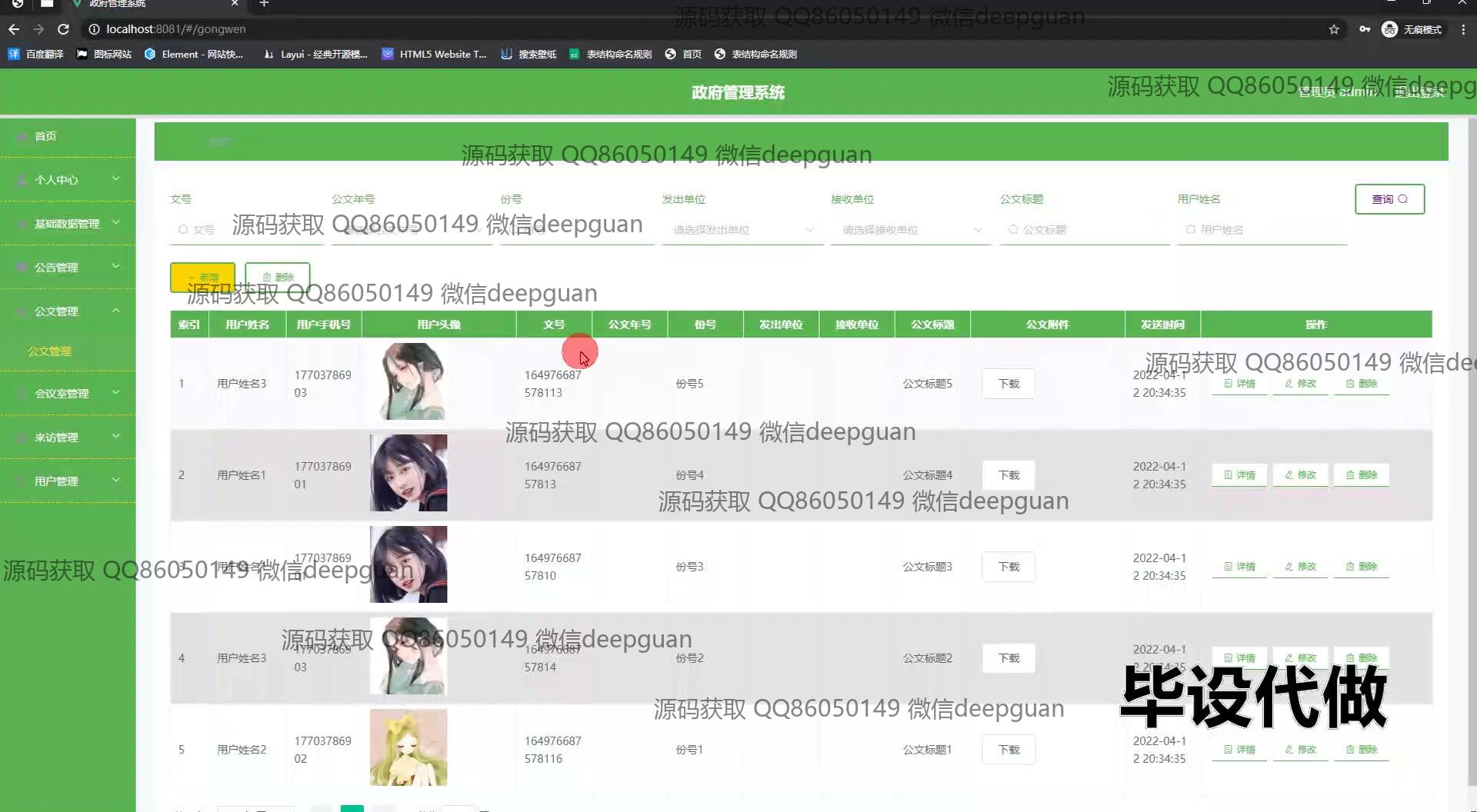Click the 查询 search button
The width and height of the screenshot is (1477, 812).
(x=1389, y=199)
